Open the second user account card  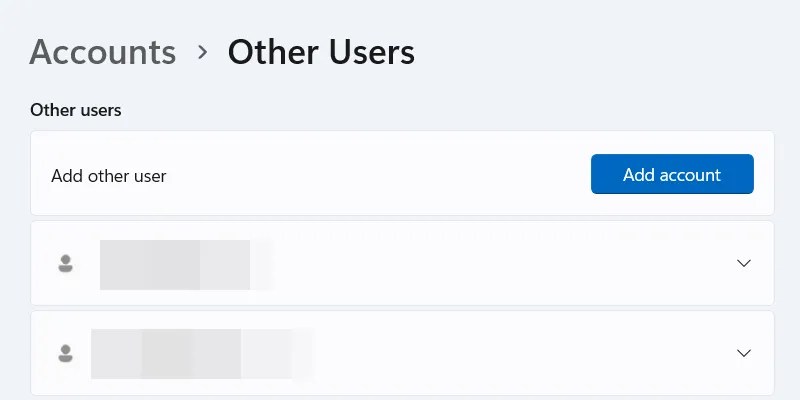pyautogui.click(x=402, y=353)
